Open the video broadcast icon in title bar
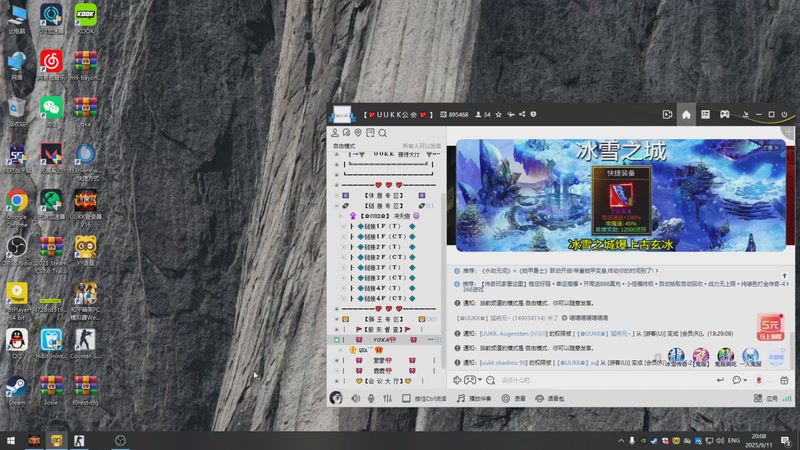 pos(667,115)
